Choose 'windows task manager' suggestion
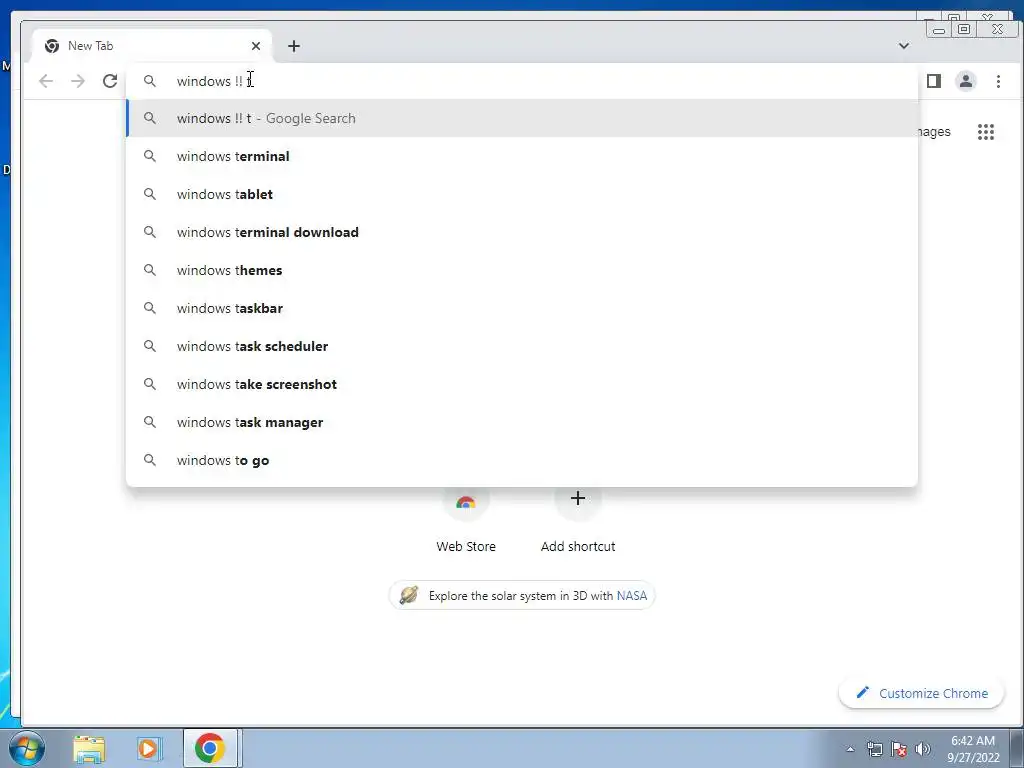Screen dimensions: 1024x768 pos(522,422)
